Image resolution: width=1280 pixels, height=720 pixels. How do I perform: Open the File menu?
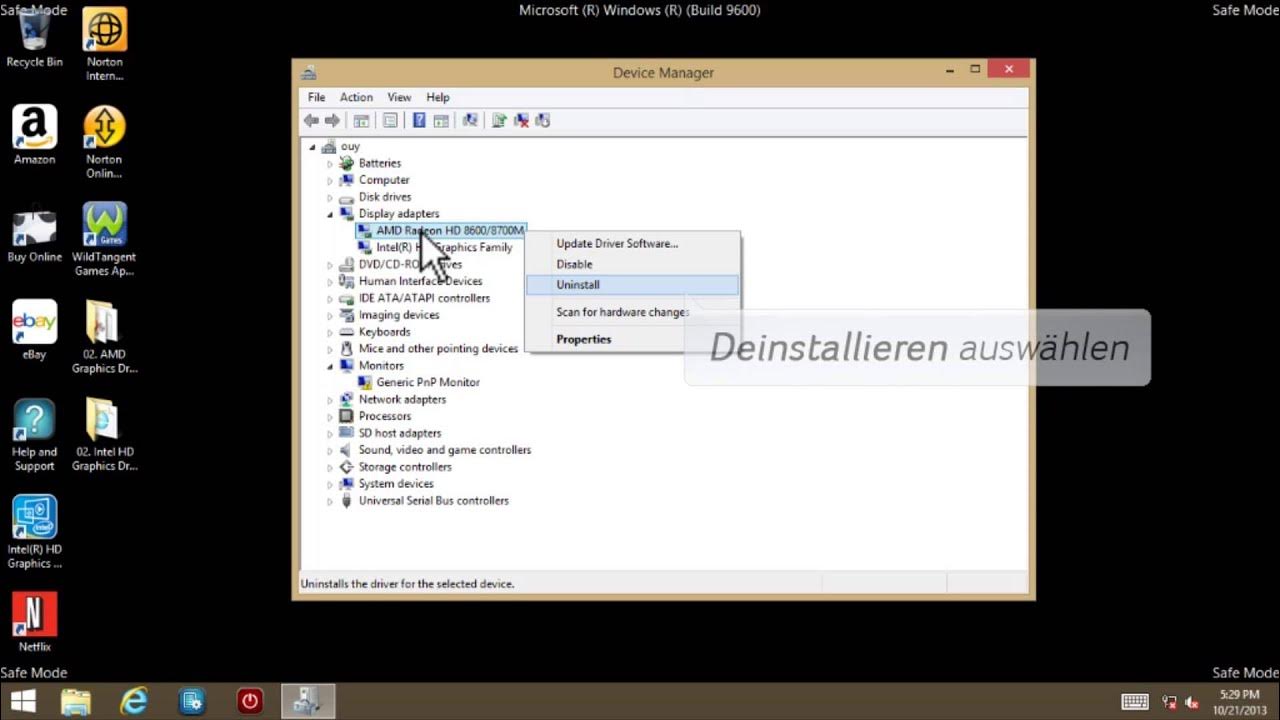tap(316, 97)
